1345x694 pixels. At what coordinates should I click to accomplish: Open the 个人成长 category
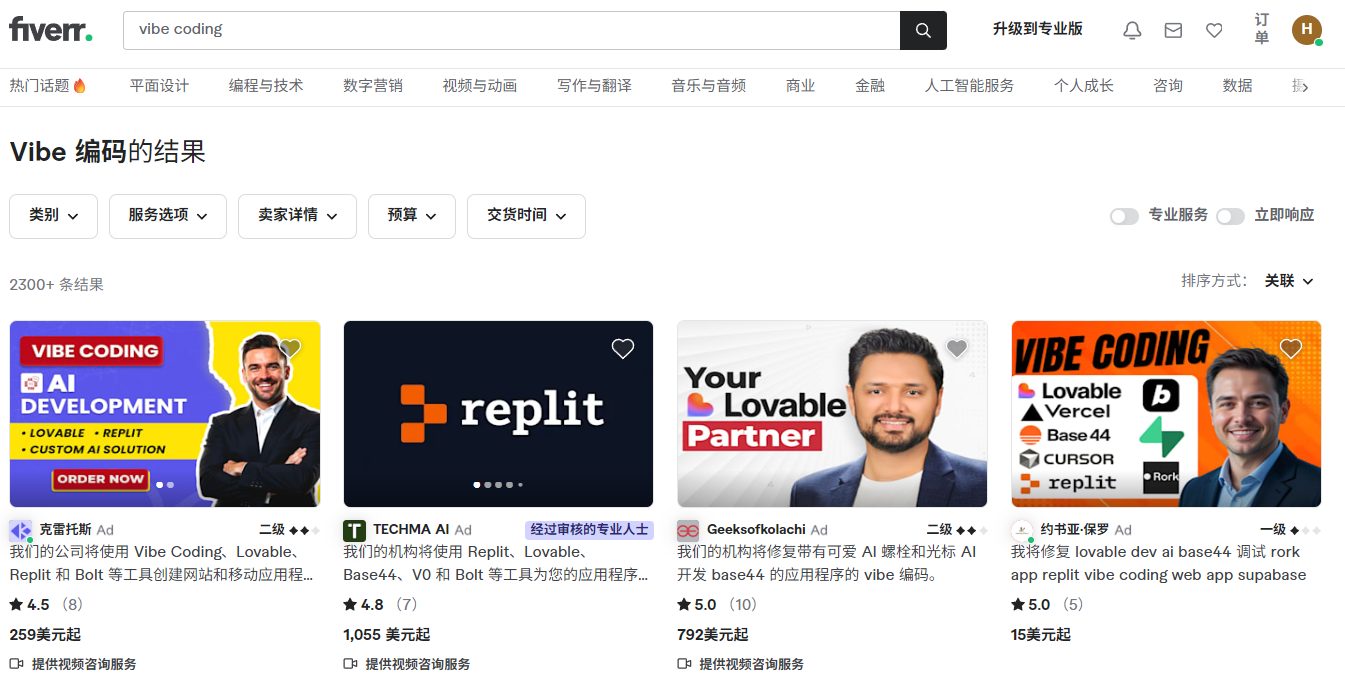tap(1084, 86)
